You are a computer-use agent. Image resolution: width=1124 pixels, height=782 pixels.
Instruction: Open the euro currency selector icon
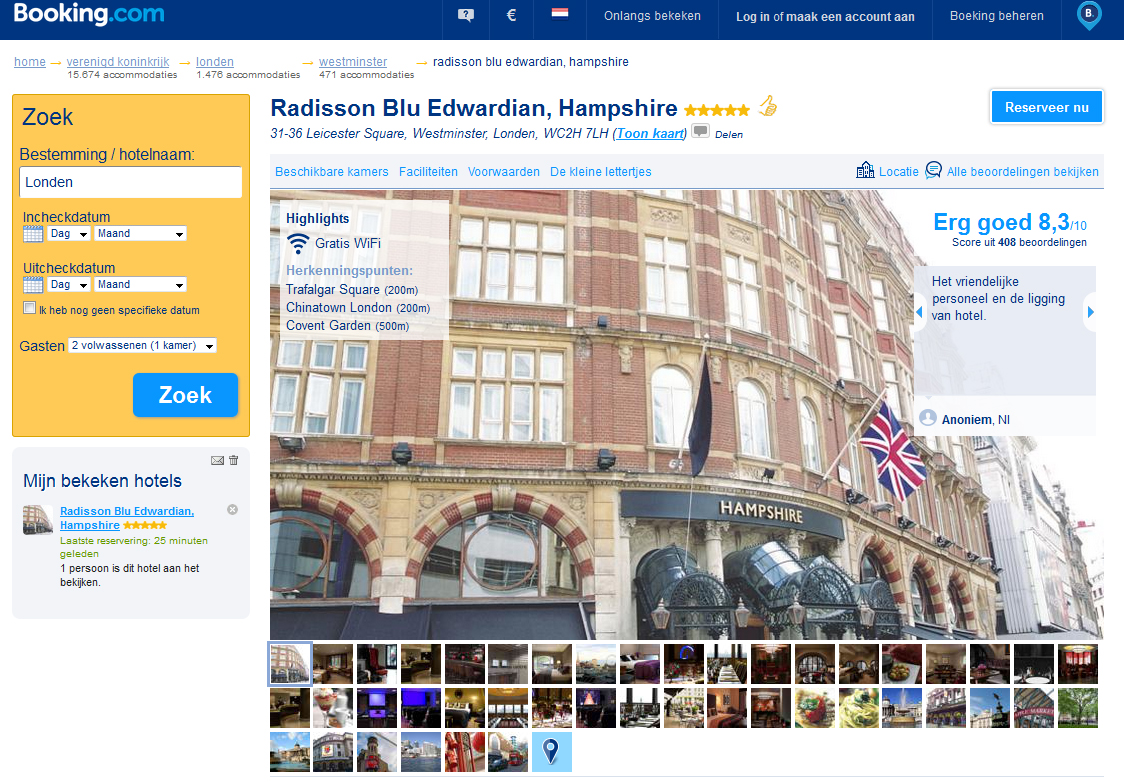tap(510, 14)
